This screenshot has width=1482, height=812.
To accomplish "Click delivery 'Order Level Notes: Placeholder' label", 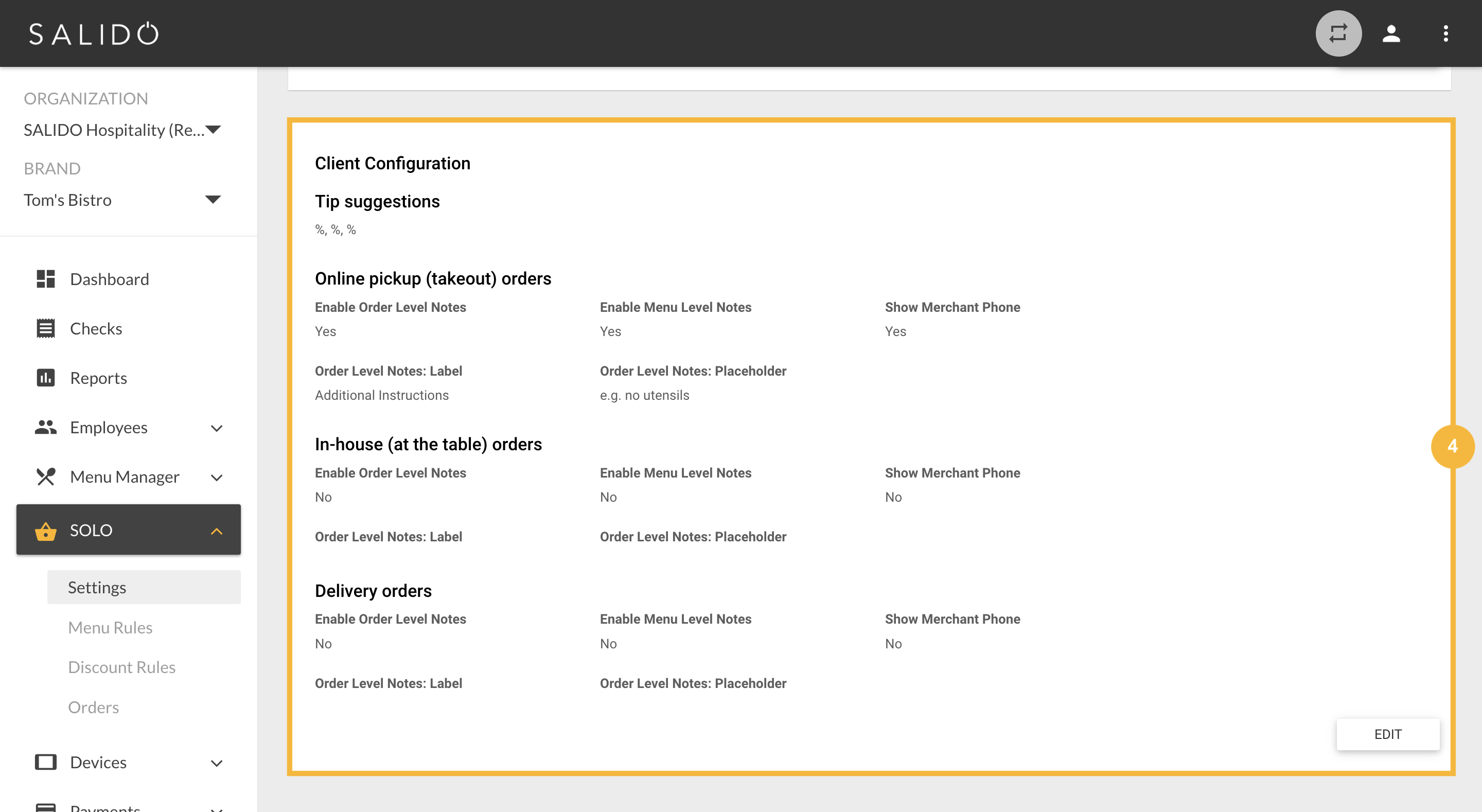I will click(x=693, y=684).
